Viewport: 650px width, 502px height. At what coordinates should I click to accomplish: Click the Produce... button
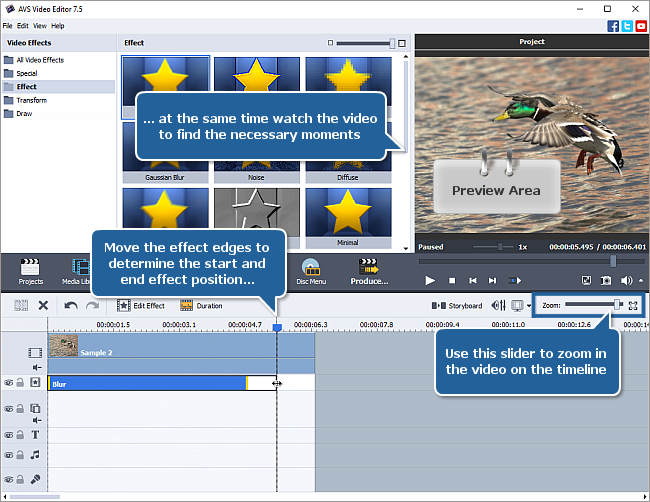pos(369,272)
